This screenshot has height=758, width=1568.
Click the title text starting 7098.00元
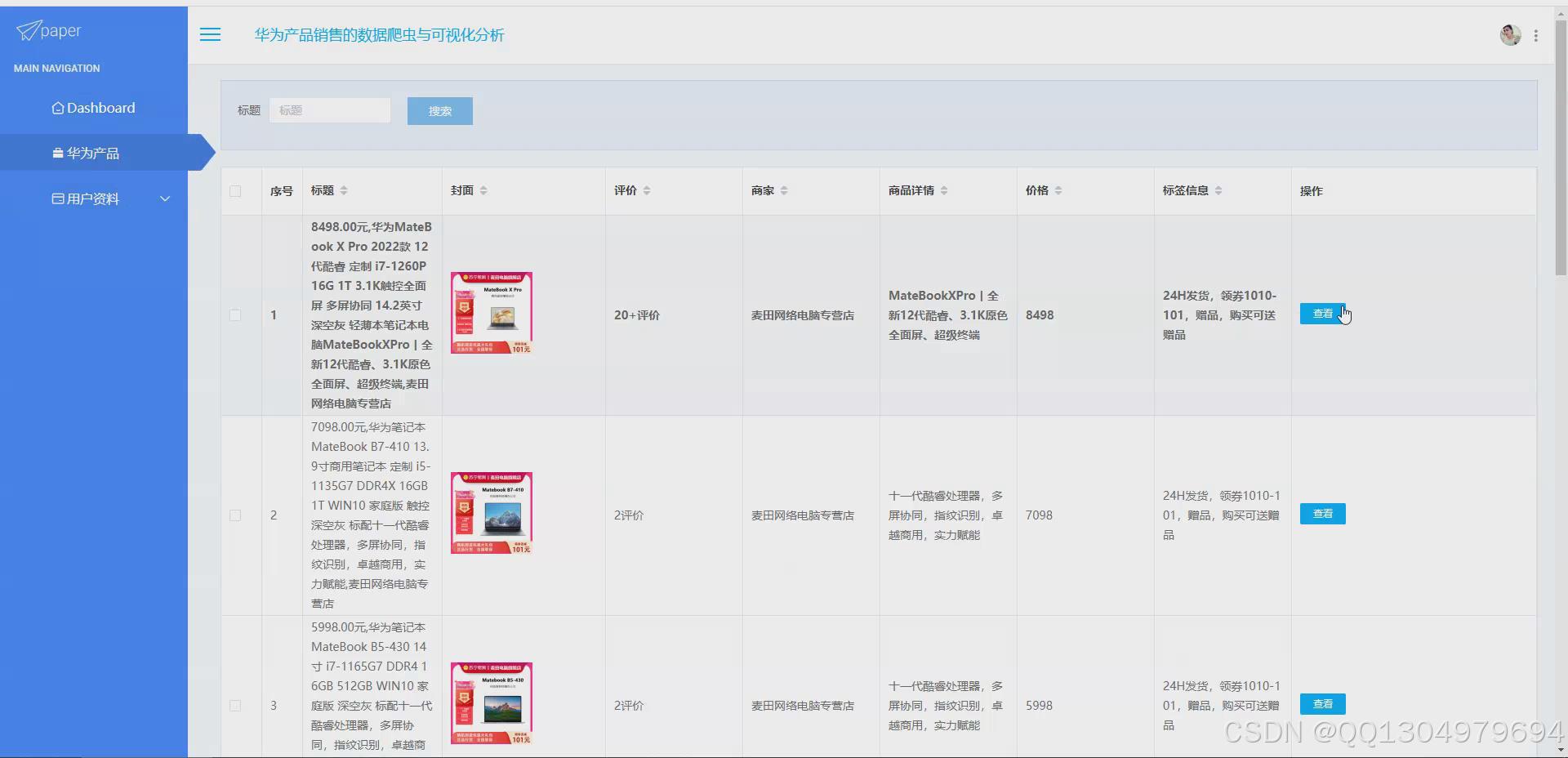[371, 515]
